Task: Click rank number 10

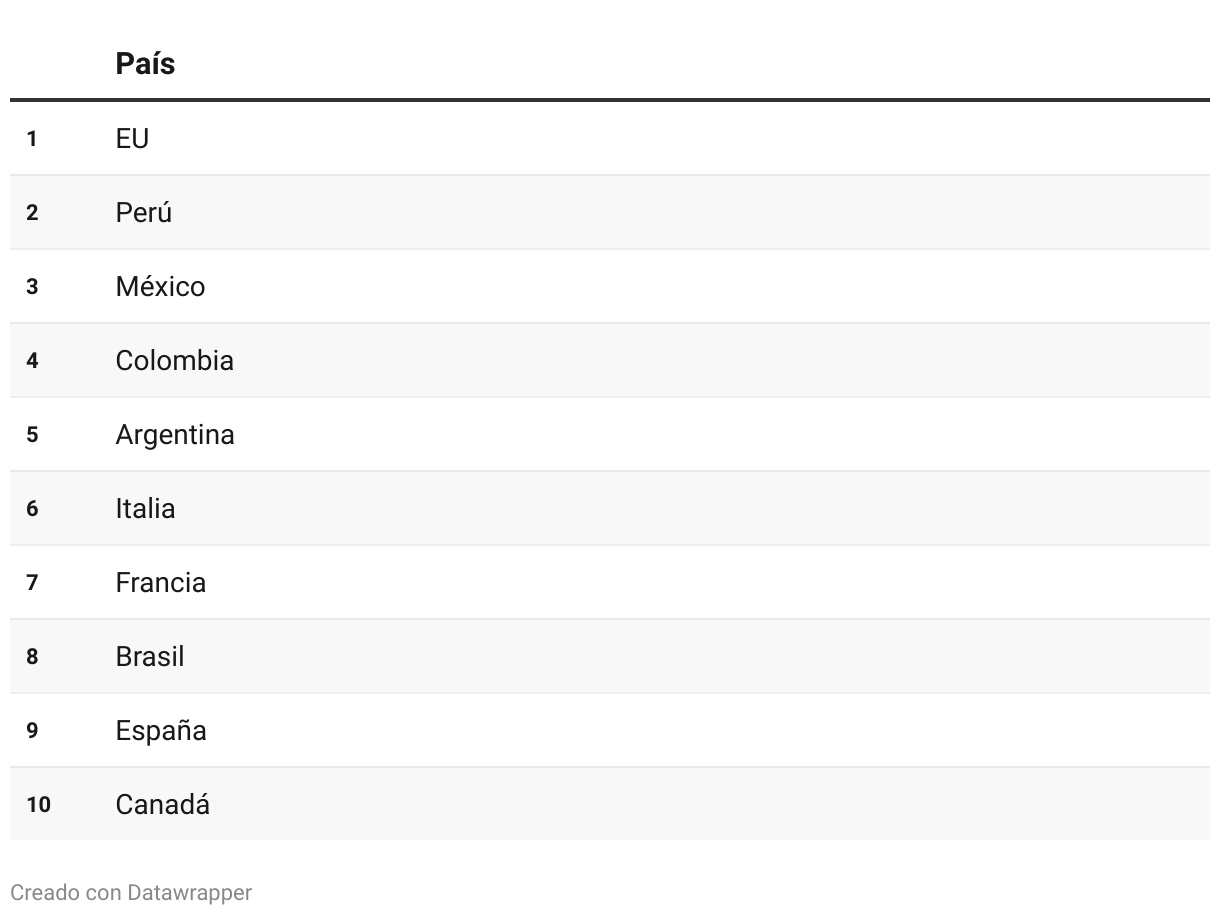Action: (x=38, y=805)
